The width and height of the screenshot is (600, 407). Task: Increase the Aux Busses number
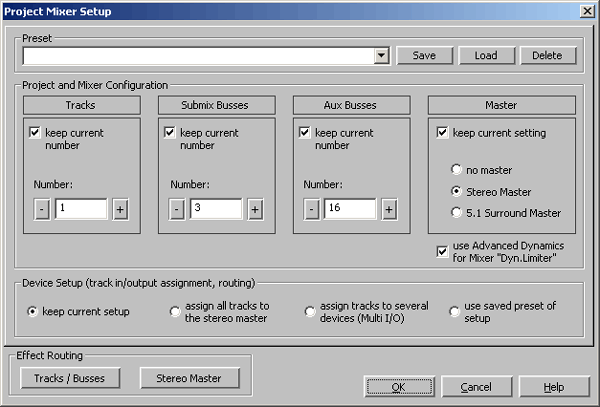tap(389, 209)
